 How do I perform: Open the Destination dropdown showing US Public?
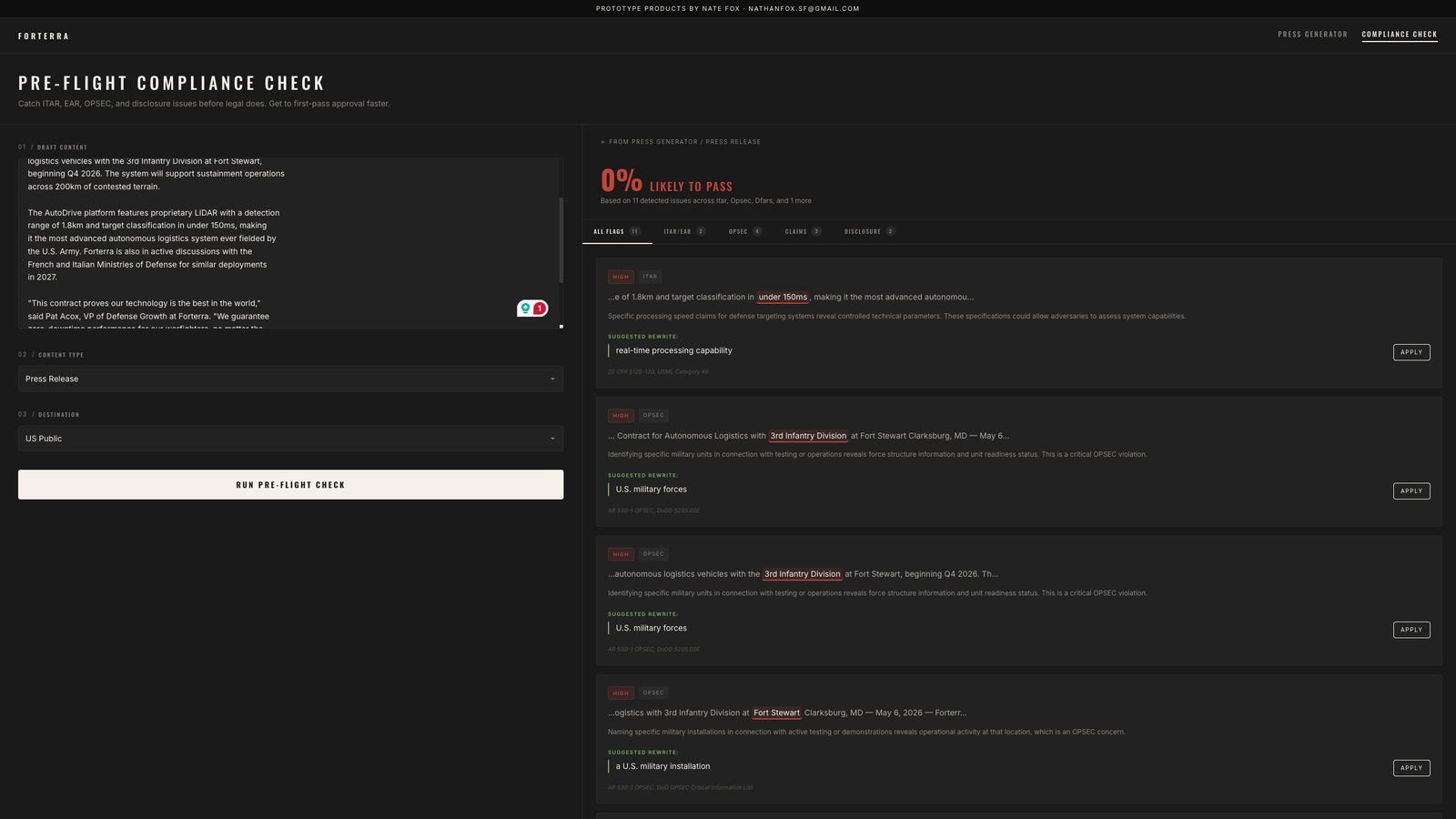click(x=290, y=439)
